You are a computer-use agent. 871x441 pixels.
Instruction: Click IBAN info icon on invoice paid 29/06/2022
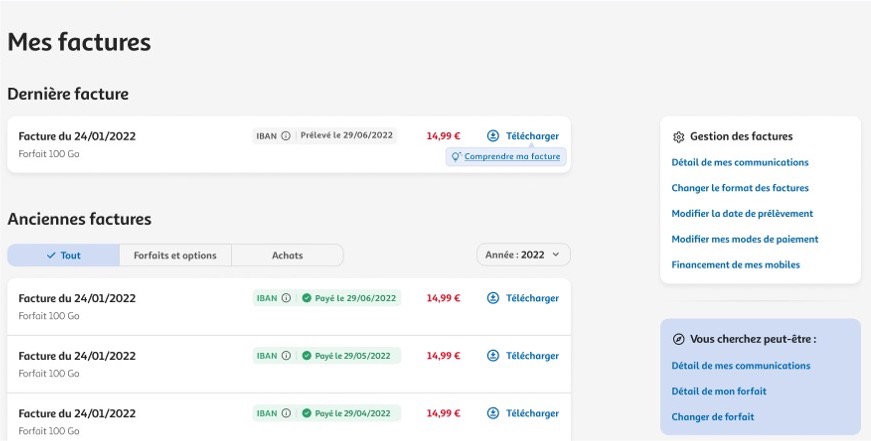click(286, 298)
